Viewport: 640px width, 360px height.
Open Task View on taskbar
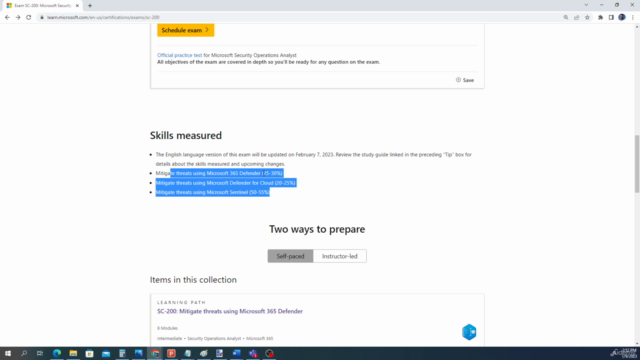tap(40, 353)
